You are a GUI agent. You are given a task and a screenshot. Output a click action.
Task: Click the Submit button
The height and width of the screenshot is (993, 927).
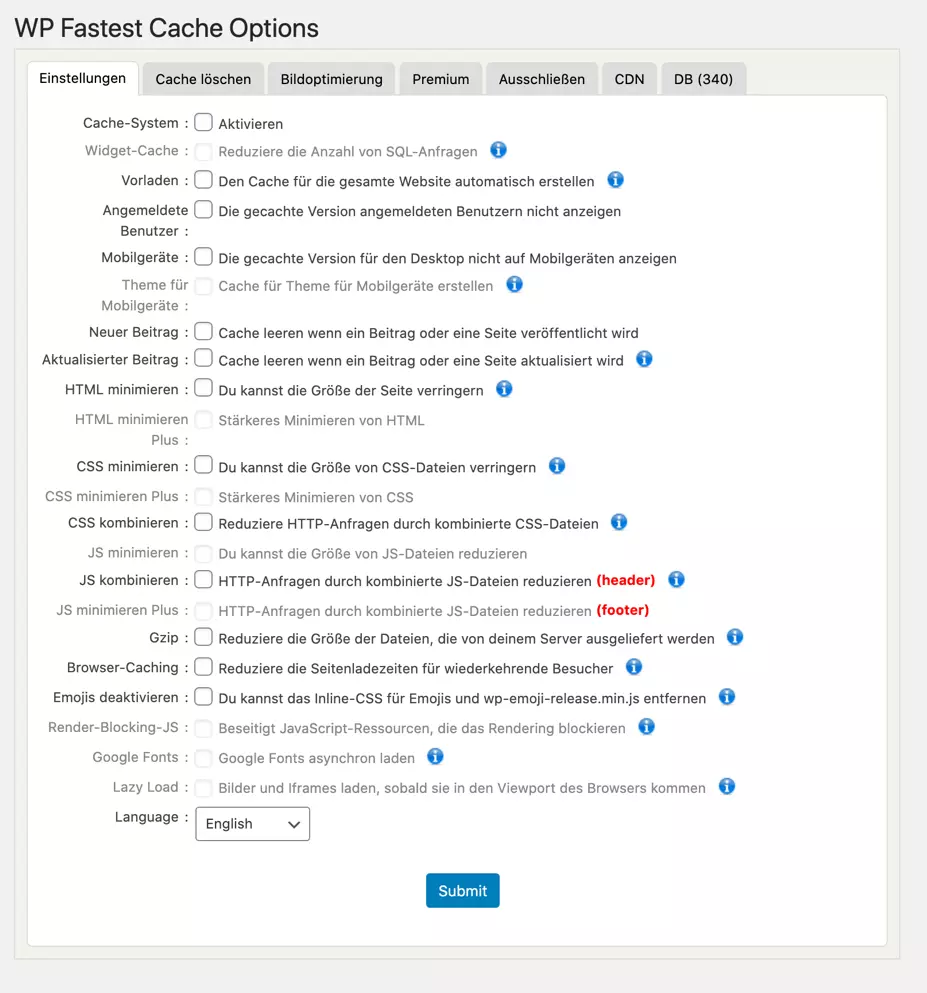[x=463, y=890]
